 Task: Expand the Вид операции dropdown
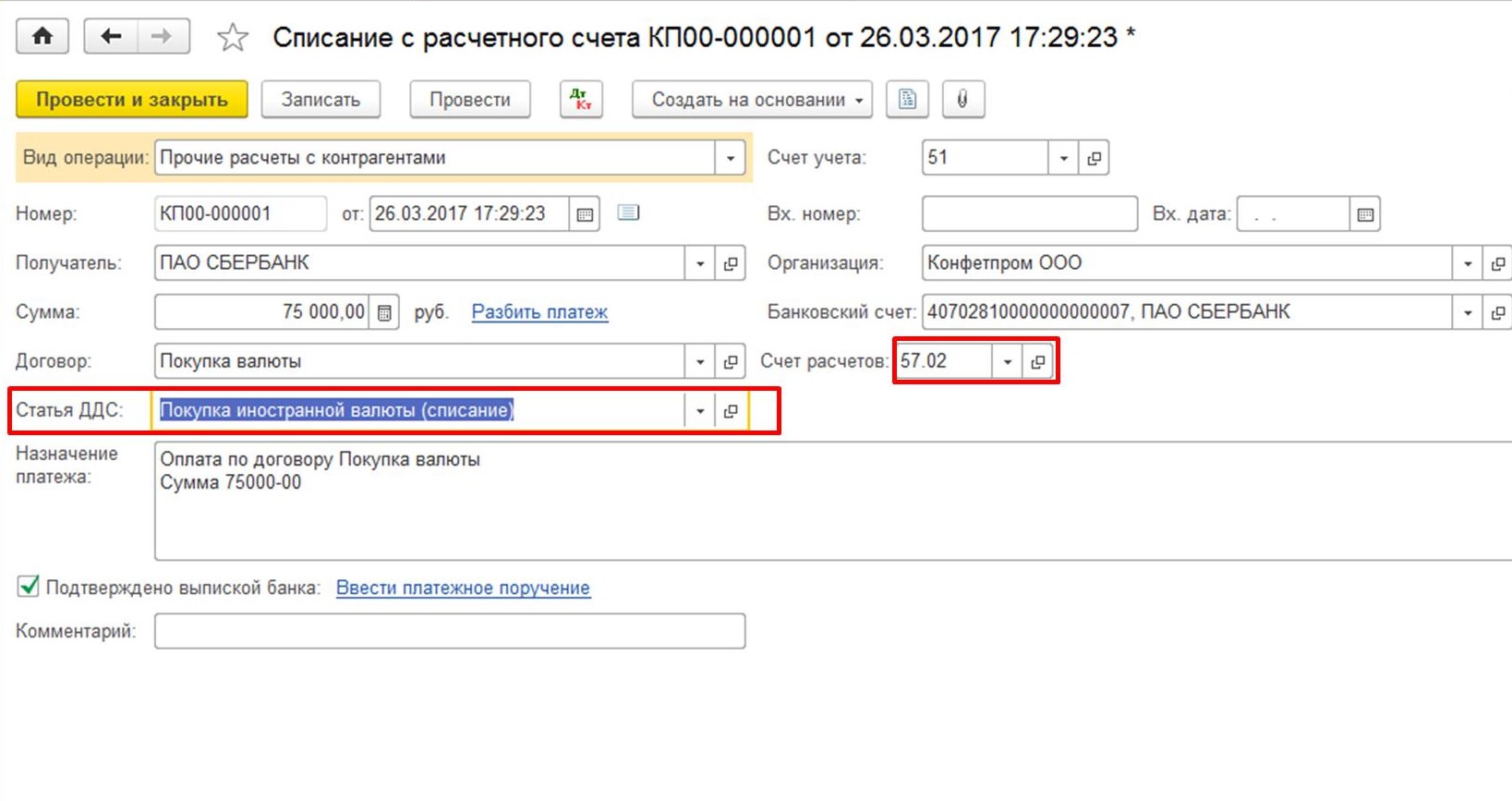730,158
